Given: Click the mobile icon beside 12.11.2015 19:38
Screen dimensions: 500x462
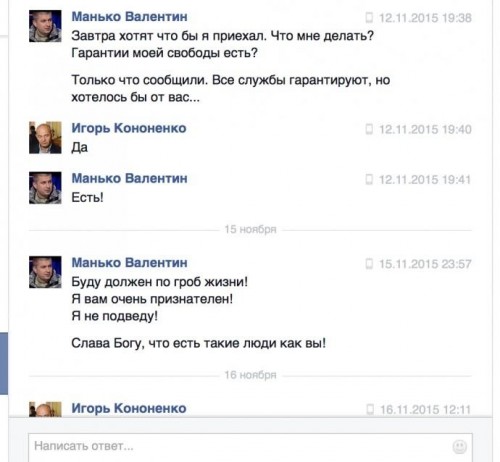Looking at the screenshot, I should click(369, 18).
